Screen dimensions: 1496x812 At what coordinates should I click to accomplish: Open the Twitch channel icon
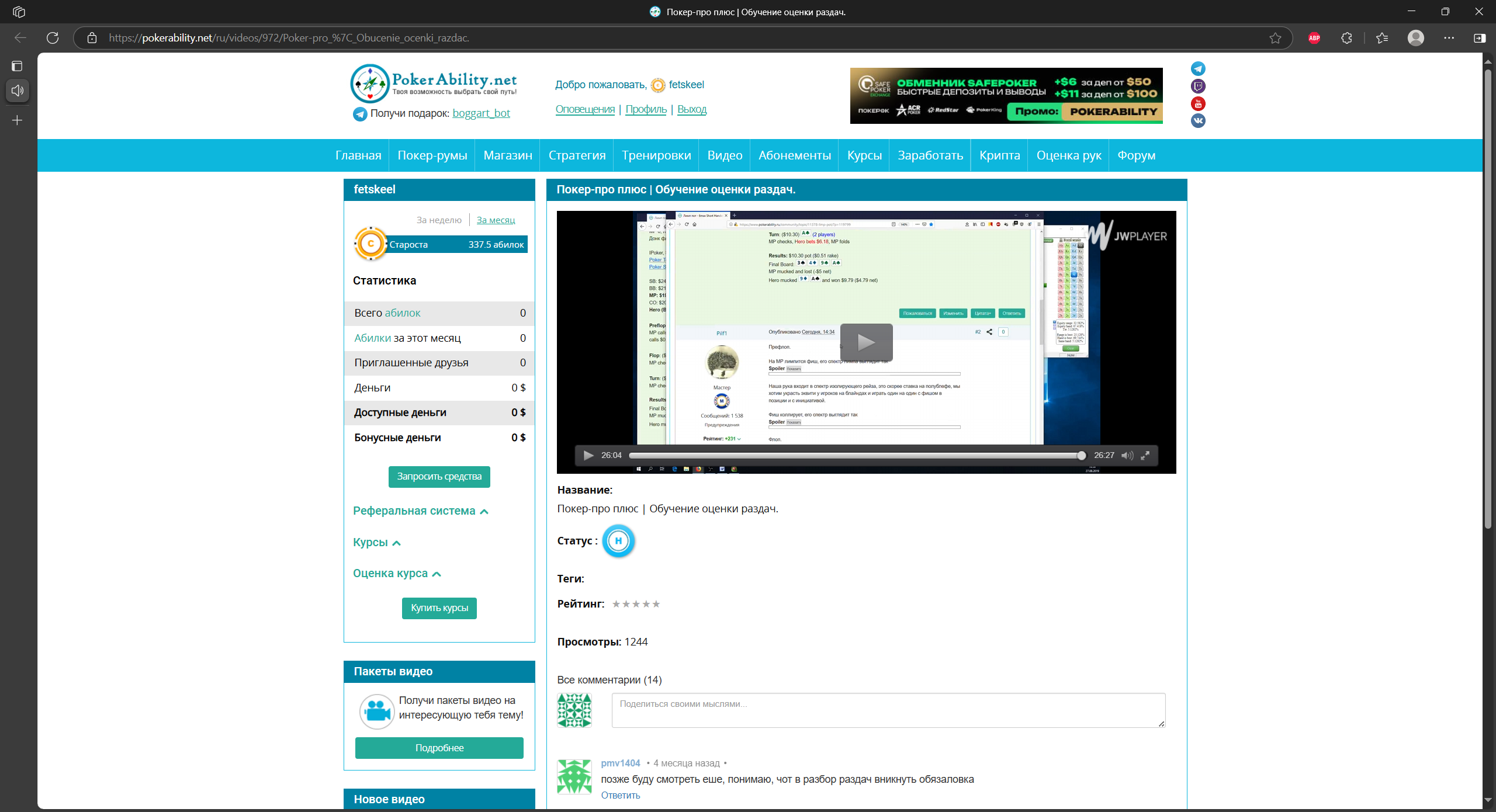[x=1198, y=86]
